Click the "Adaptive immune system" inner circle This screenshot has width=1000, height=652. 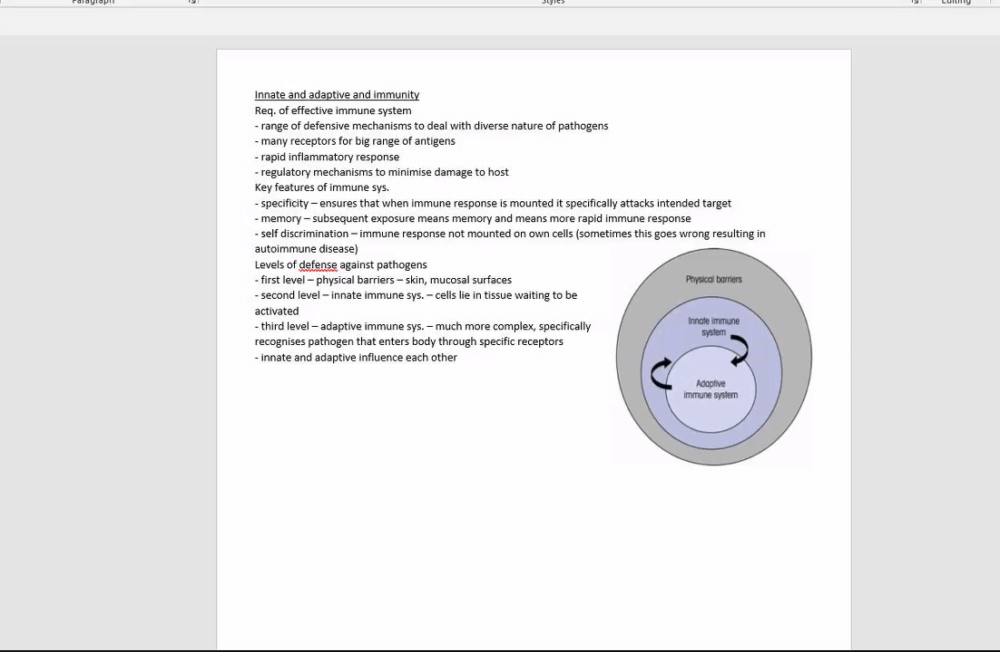[x=711, y=389]
